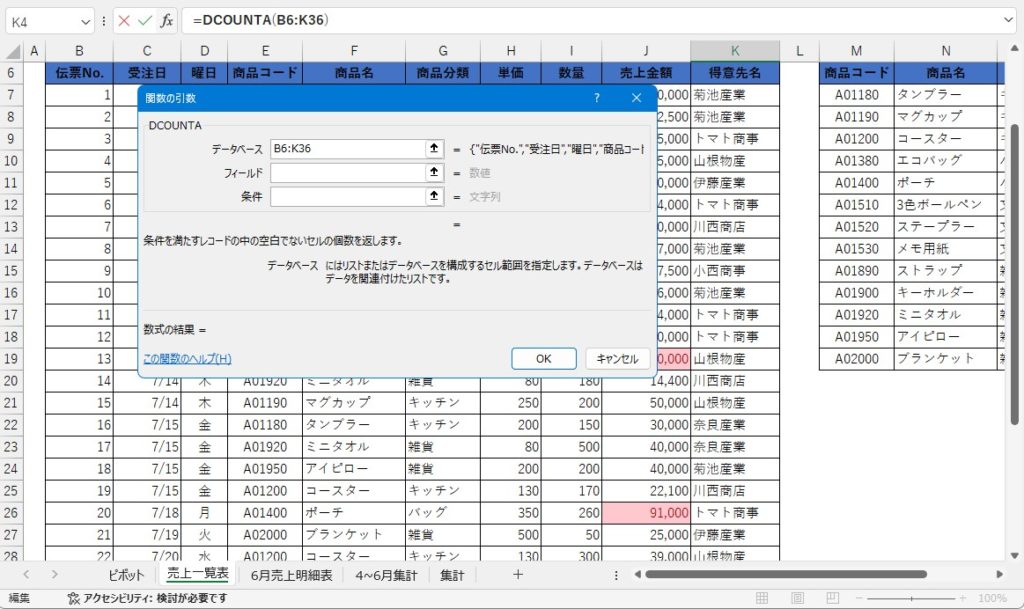The height and width of the screenshot is (609, 1024).
Task: Click the 条件 range selector arrow icon
Action: (x=434, y=197)
